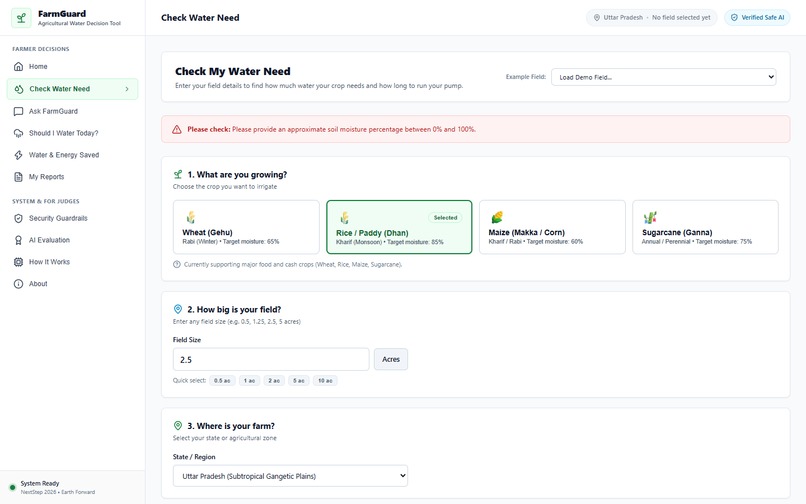Click the green pin icon beside Where is your farm

178,426
